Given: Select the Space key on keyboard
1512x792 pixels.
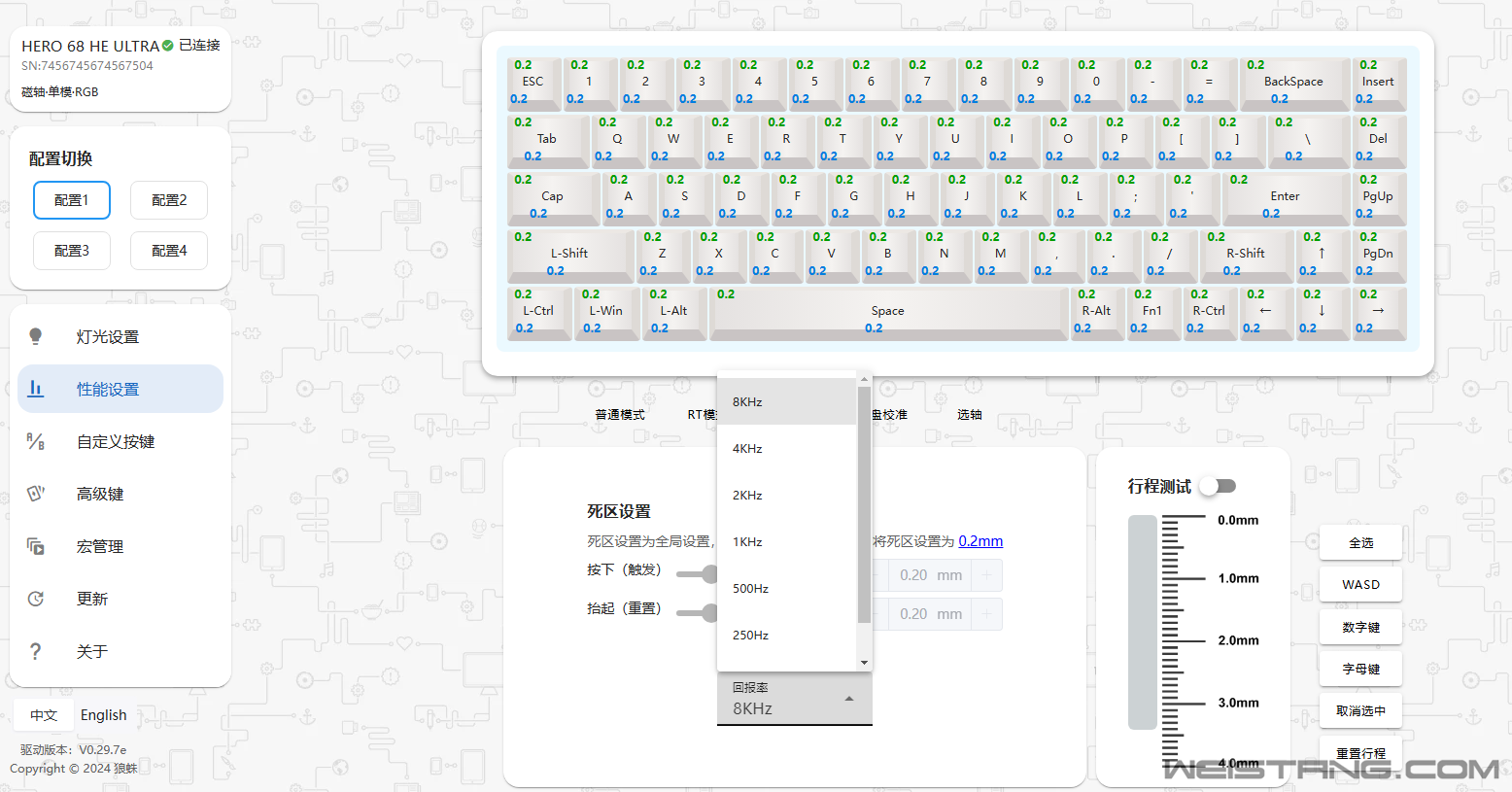Looking at the screenshot, I should (x=888, y=312).
